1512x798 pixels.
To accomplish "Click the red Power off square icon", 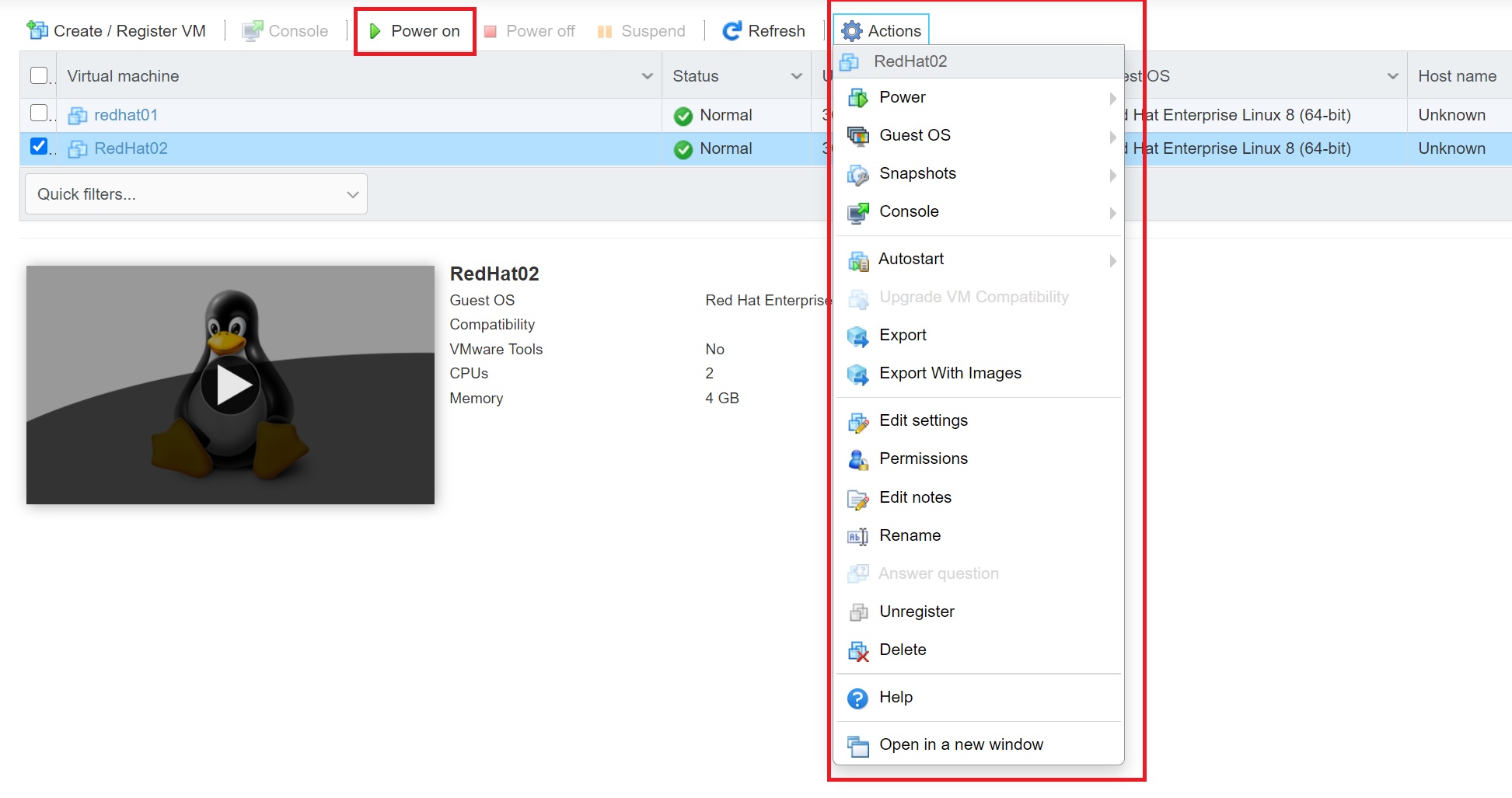I will (x=491, y=32).
